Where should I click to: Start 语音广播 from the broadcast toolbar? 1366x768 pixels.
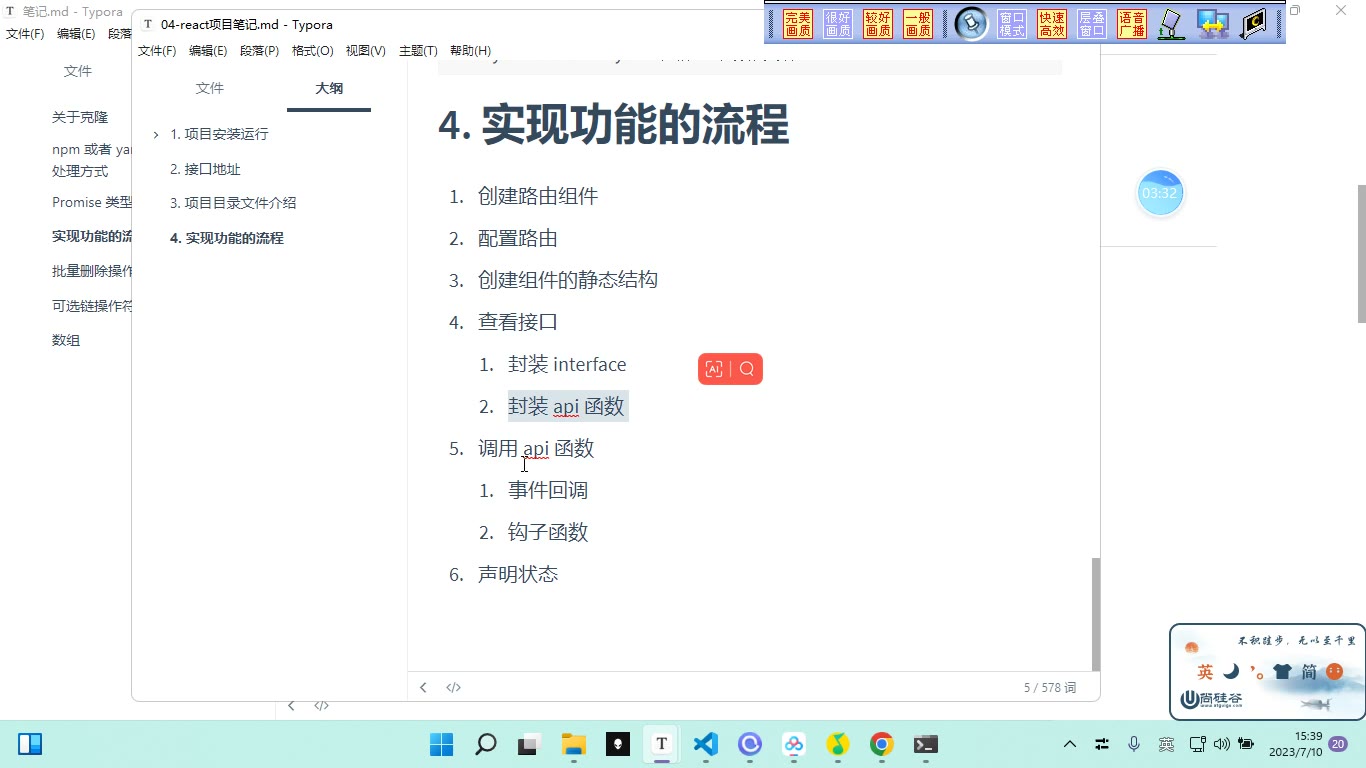tap(1132, 24)
